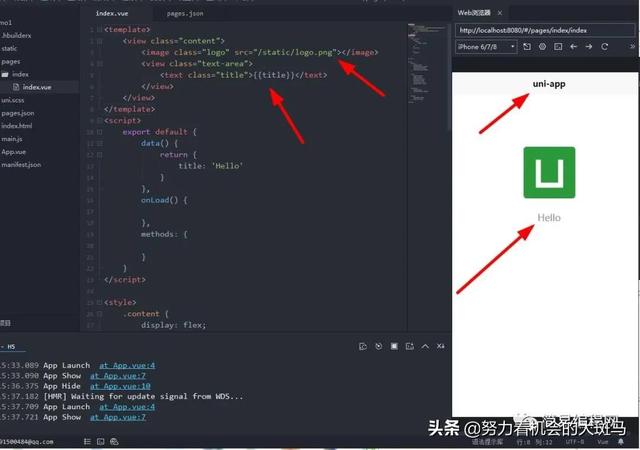This screenshot has height=450, width=640.
Task: Click the Hello text in preview
Action: 549,218
